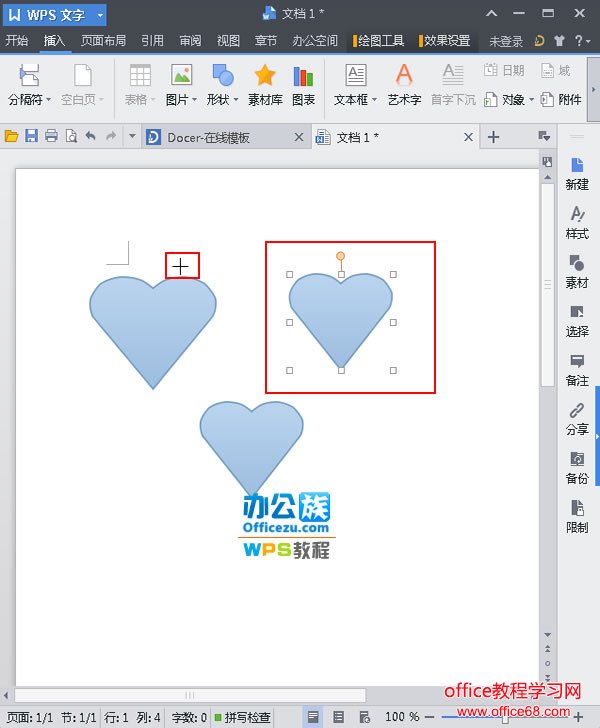Redo the action
Screen dimensions: 600x728
coord(111,136)
